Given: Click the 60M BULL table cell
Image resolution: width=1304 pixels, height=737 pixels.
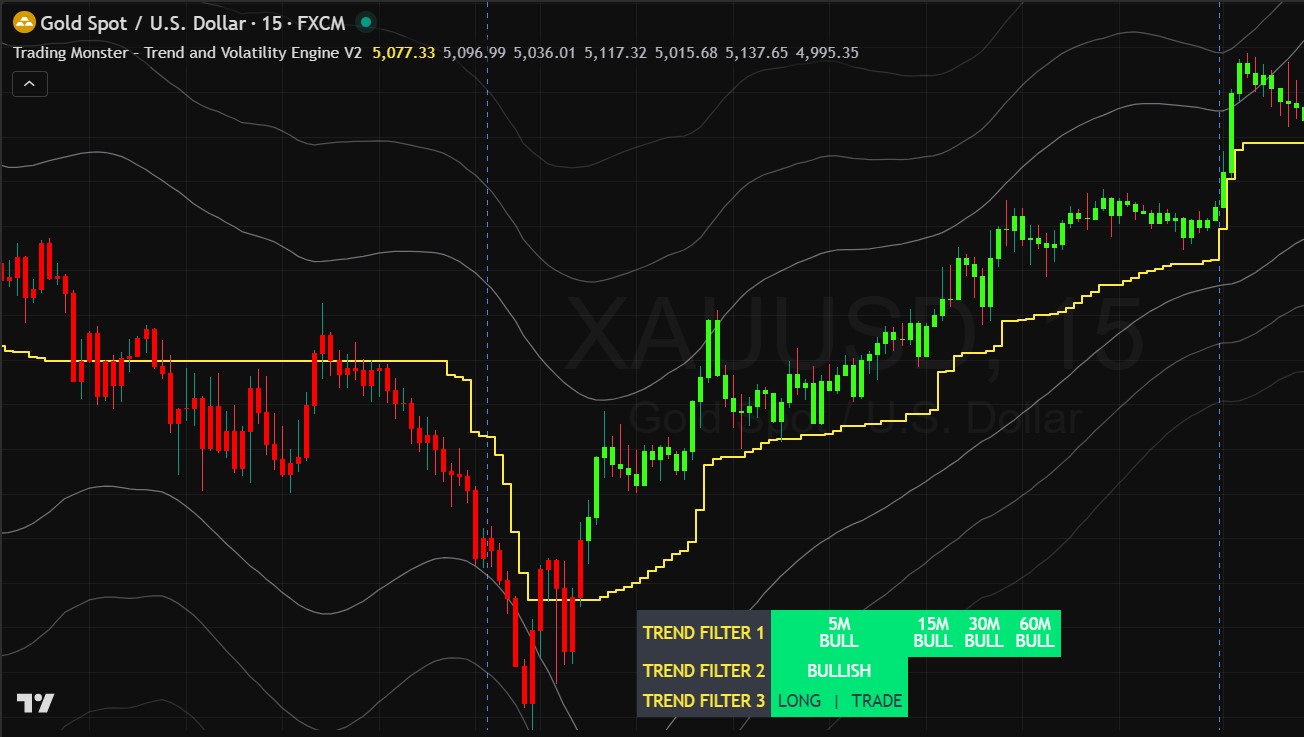Looking at the screenshot, I should click(x=1035, y=633).
